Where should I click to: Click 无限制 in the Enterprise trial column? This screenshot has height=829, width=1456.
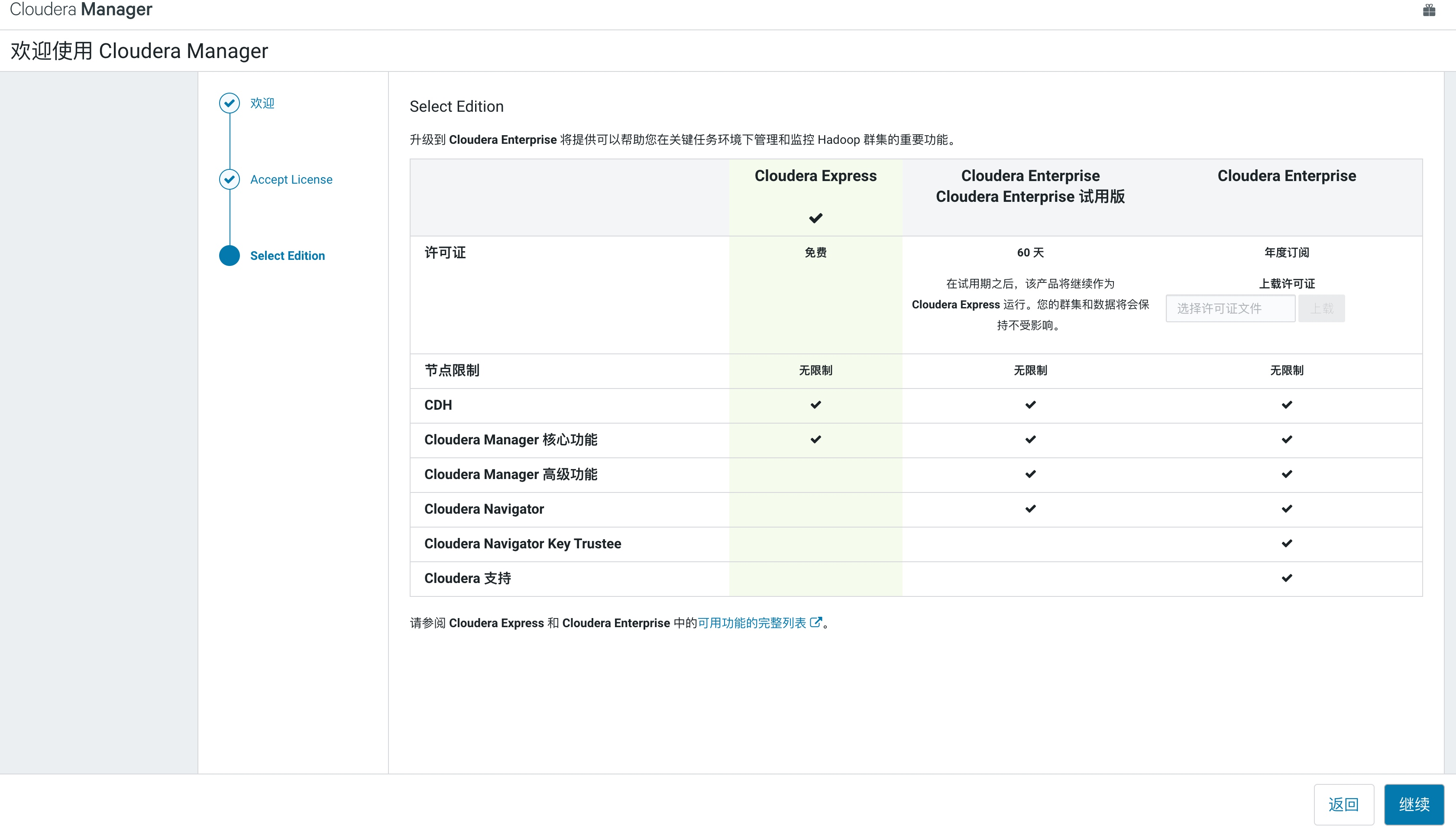tap(1030, 370)
